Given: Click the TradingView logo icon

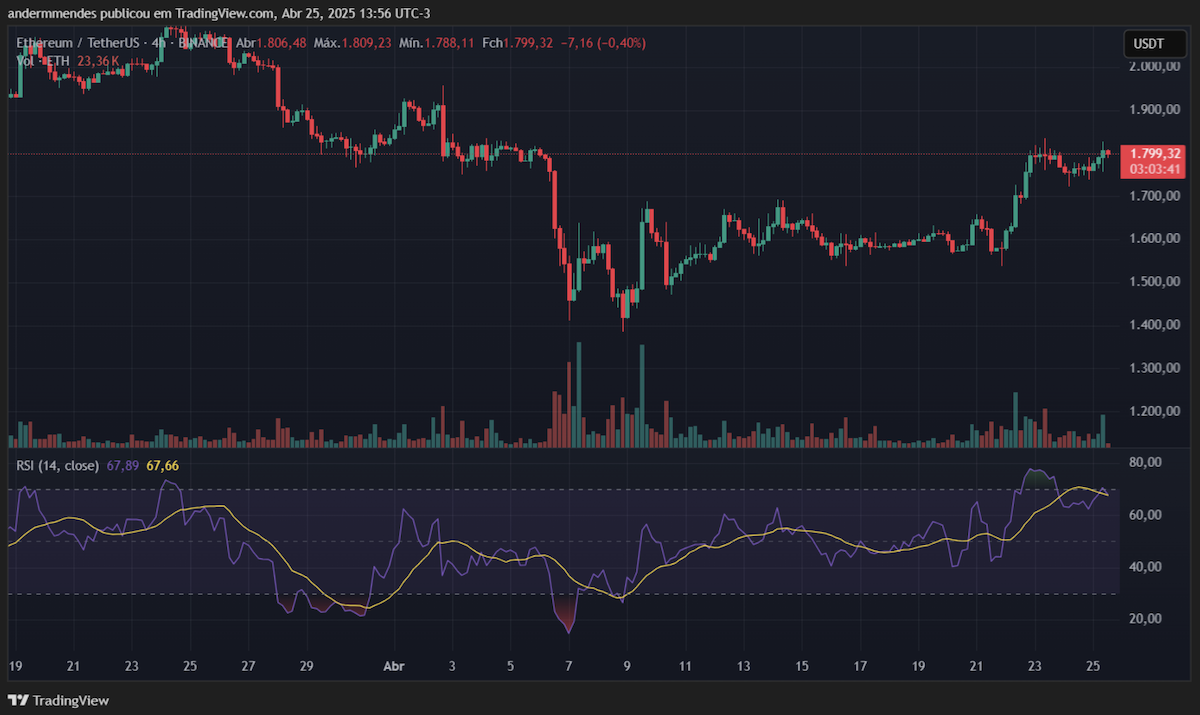Looking at the screenshot, I should pos(19,700).
